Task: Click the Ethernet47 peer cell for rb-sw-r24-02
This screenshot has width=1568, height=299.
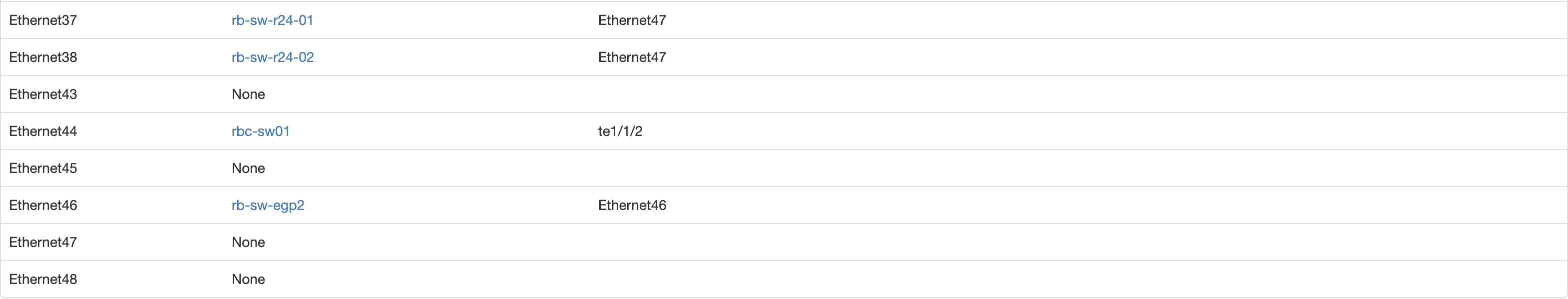Action: (x=632, y=57)
